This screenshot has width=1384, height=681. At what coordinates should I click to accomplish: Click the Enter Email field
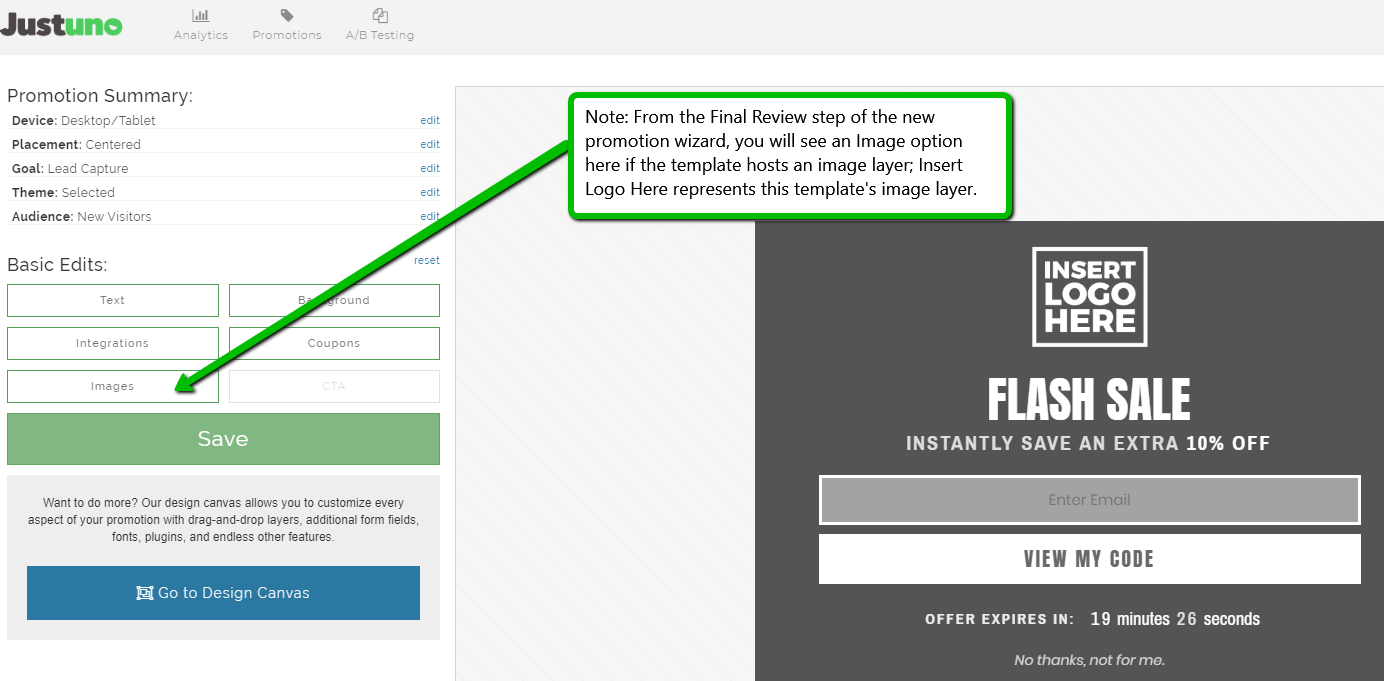coord(1089,500)
